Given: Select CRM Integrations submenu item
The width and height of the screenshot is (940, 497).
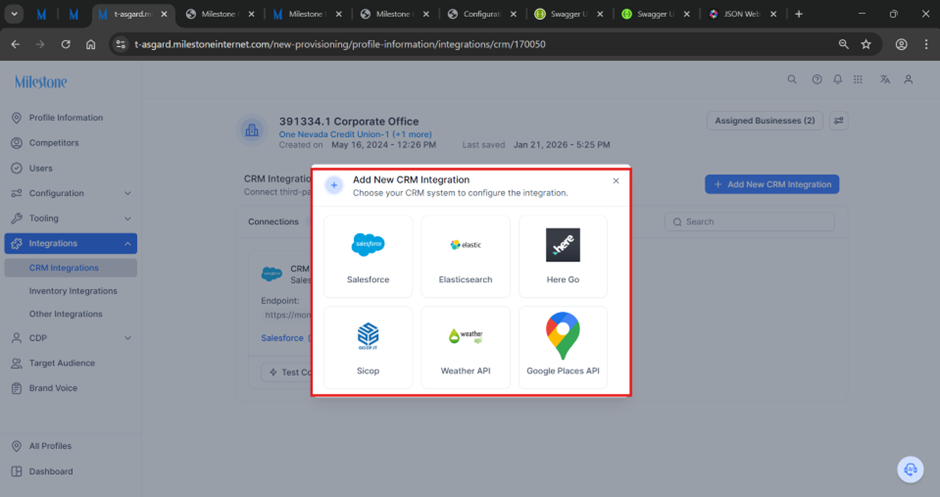Looking at the screenshot, I should click(71, 268).
